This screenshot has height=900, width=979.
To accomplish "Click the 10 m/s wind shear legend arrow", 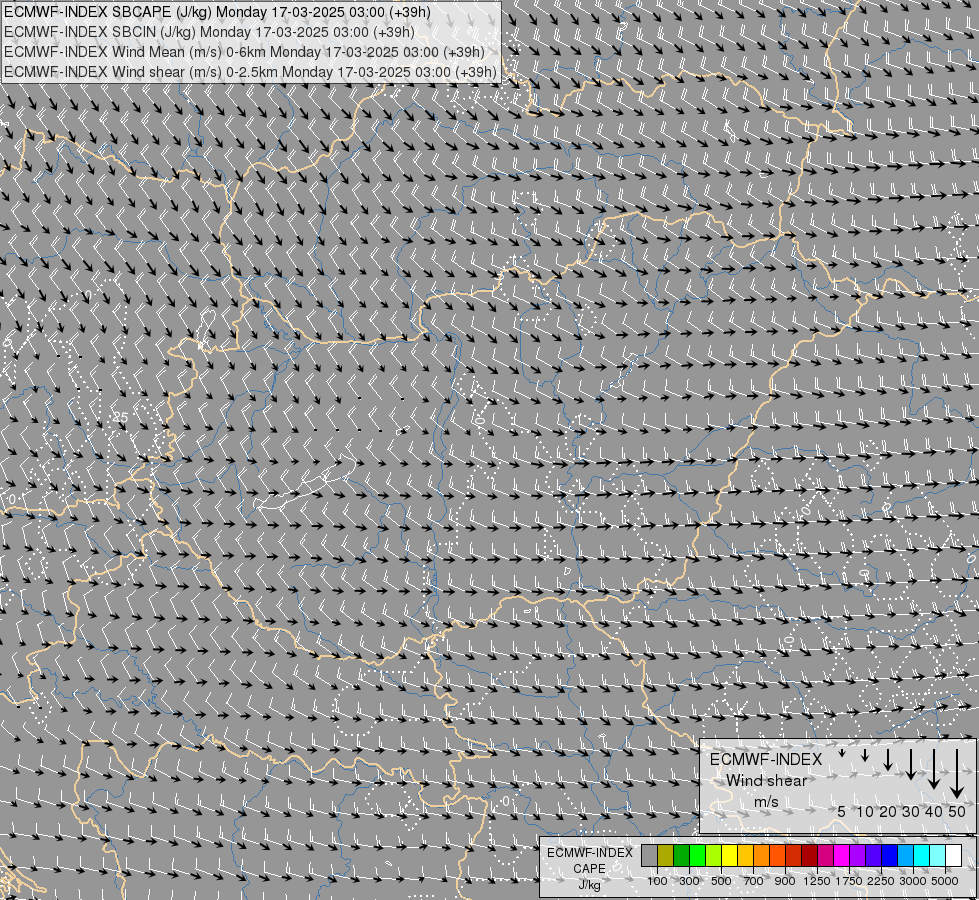I will point(865,755).
